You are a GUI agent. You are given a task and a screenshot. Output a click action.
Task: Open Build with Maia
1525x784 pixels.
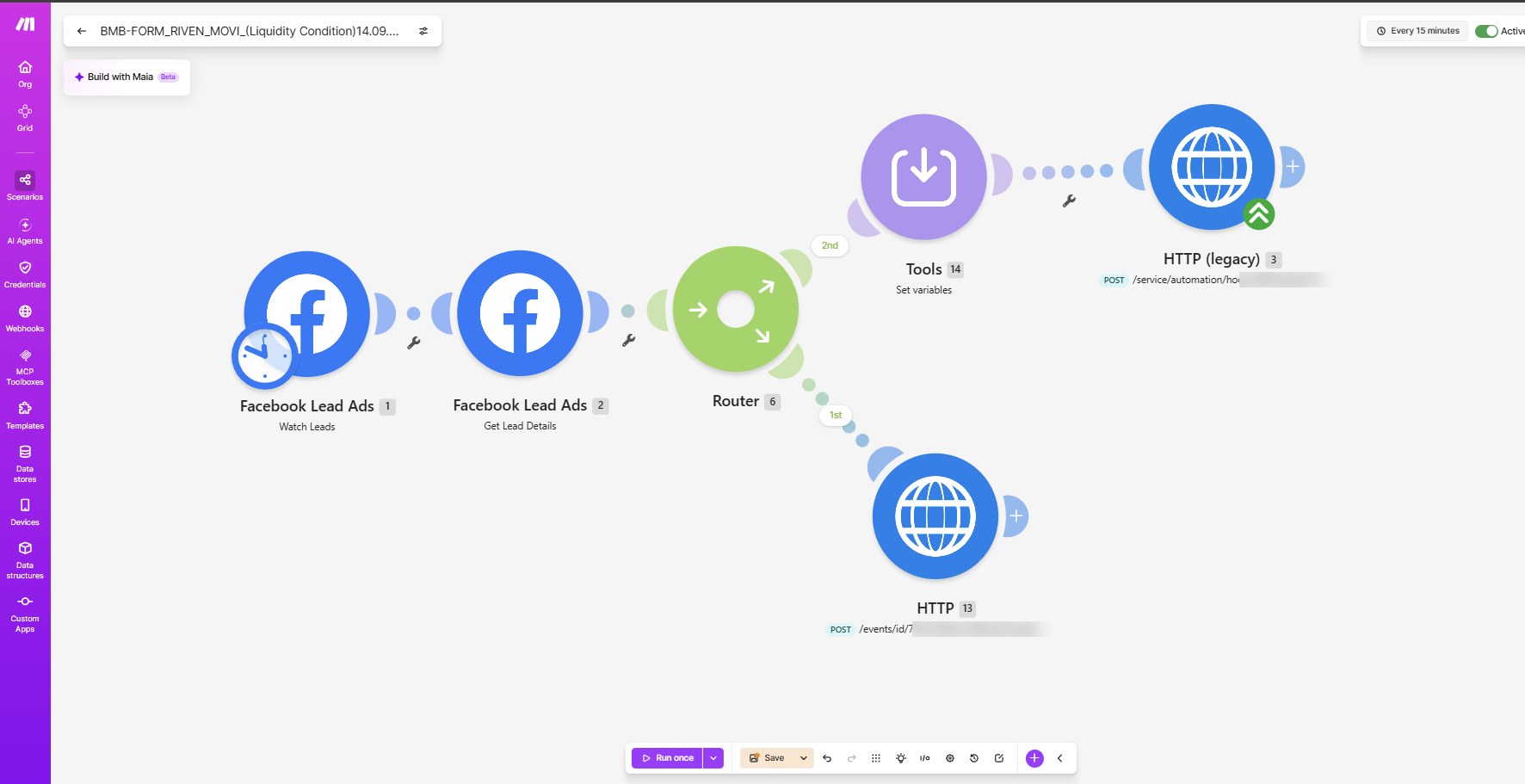pyautogui.click(x=127, y=77)
